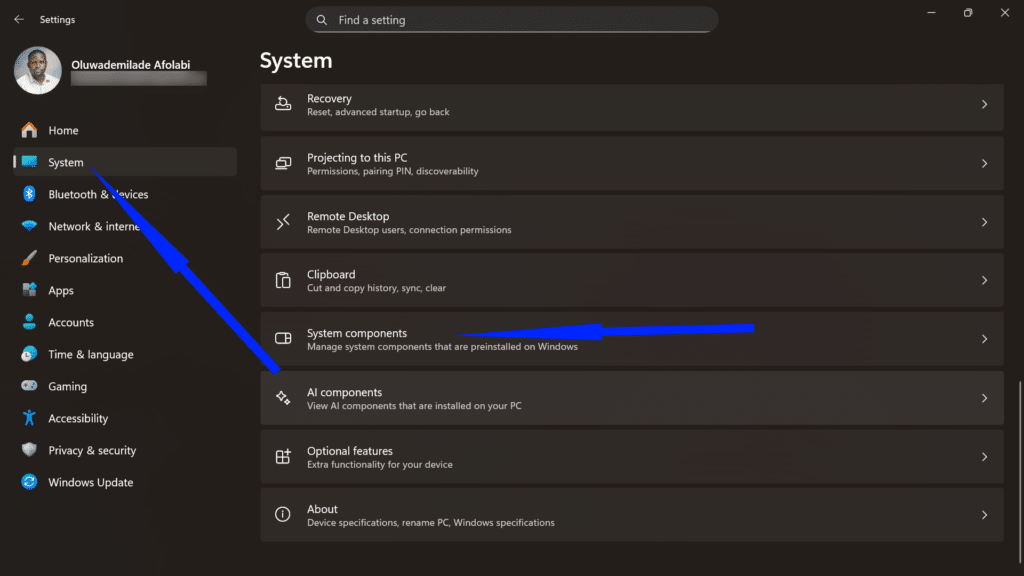Click the Accessibility person icon
This screenshot has width=1024, height=576.
(30, 418)
